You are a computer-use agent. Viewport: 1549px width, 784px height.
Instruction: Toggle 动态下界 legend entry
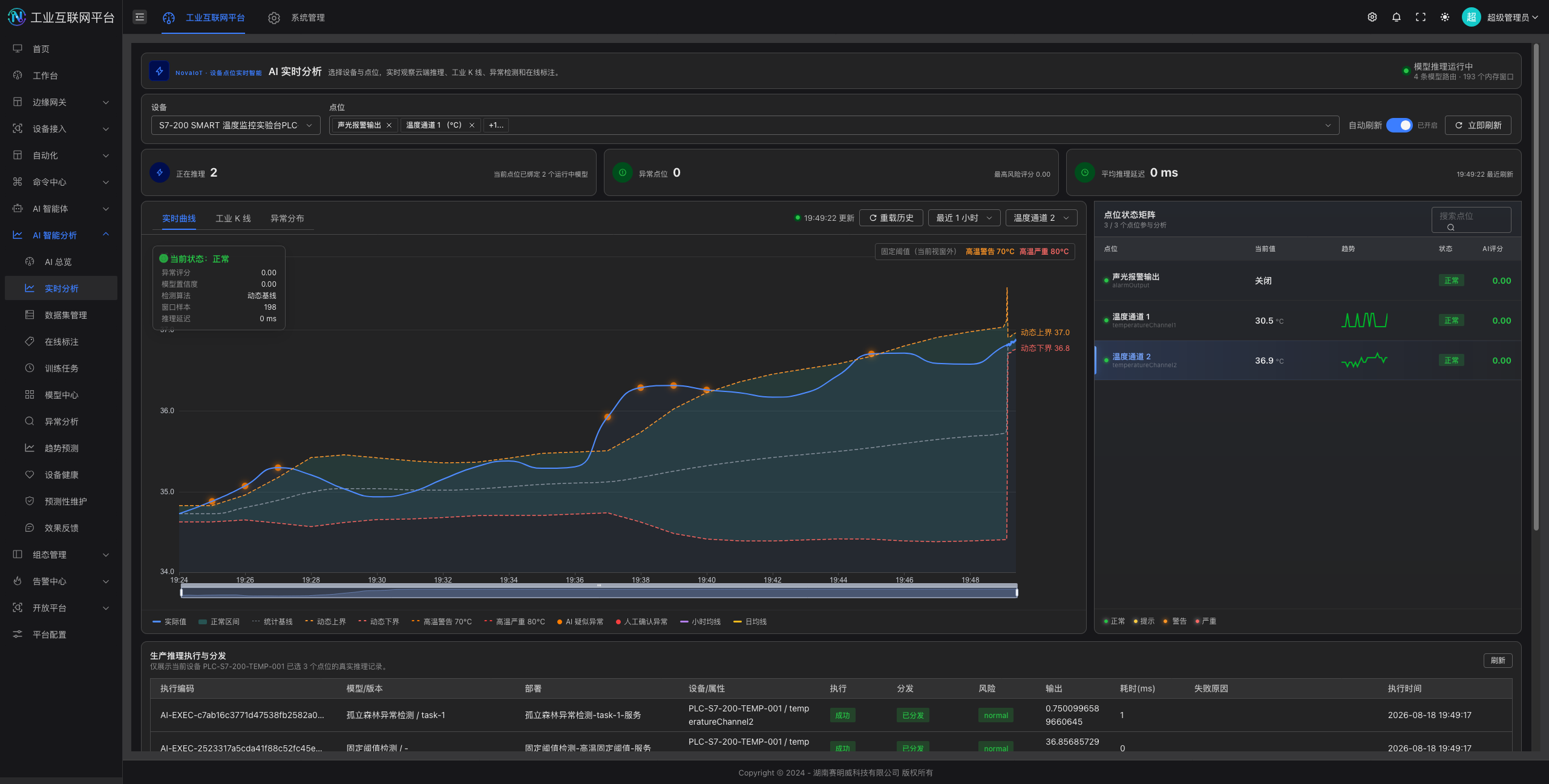tap(379, 621)
